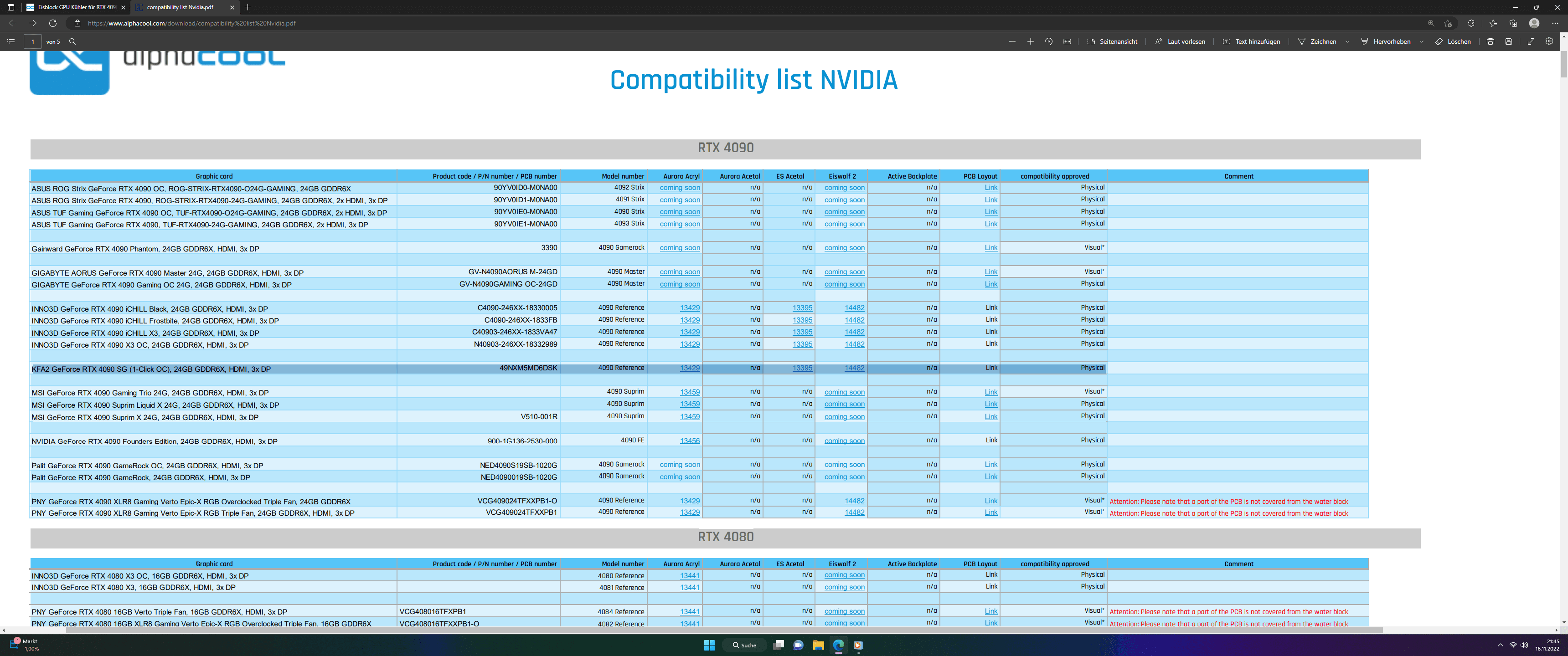Open the PDF table of contents

tap(10, 41)
